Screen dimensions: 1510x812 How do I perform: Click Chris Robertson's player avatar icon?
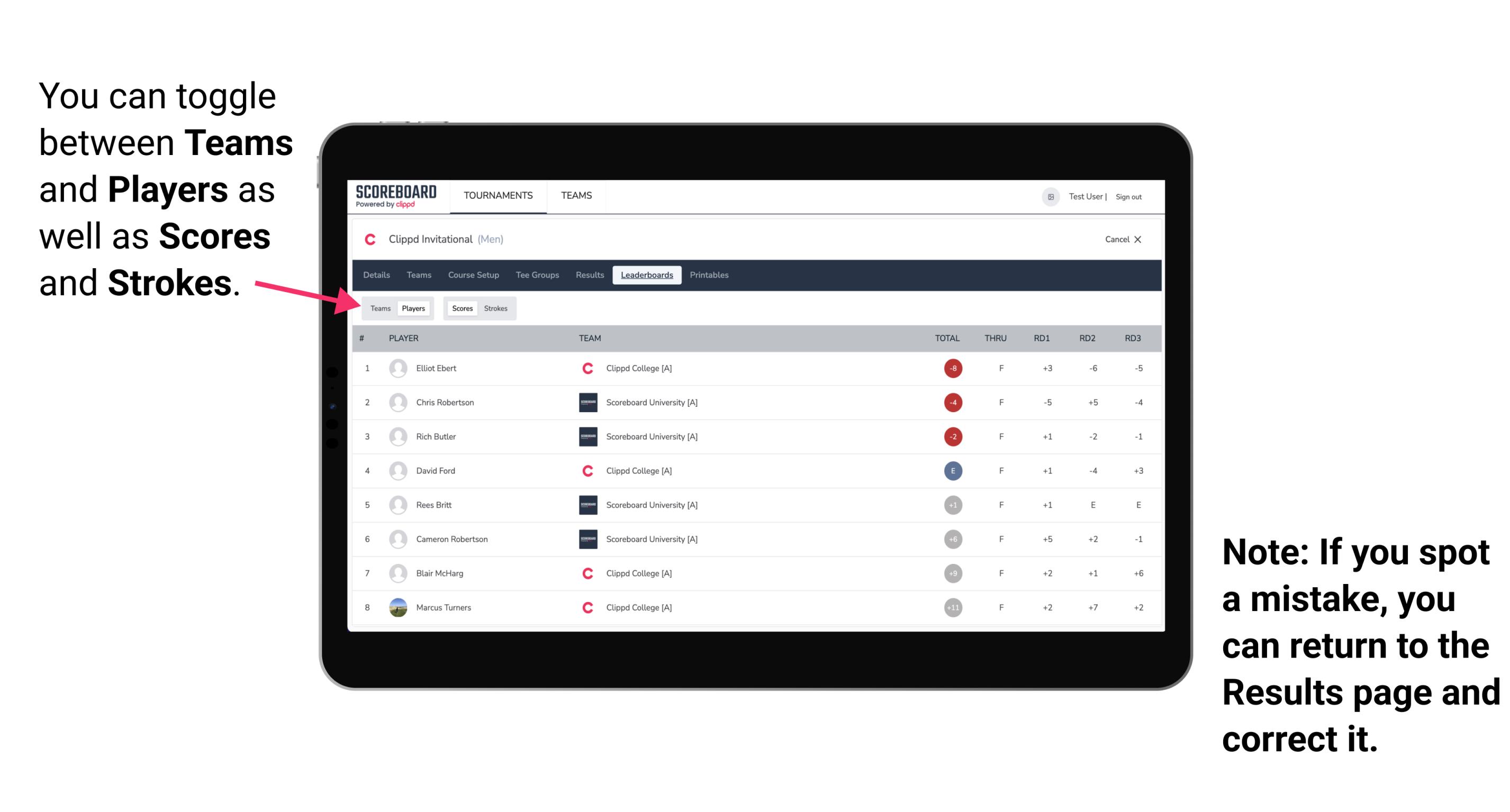(397, 401)
